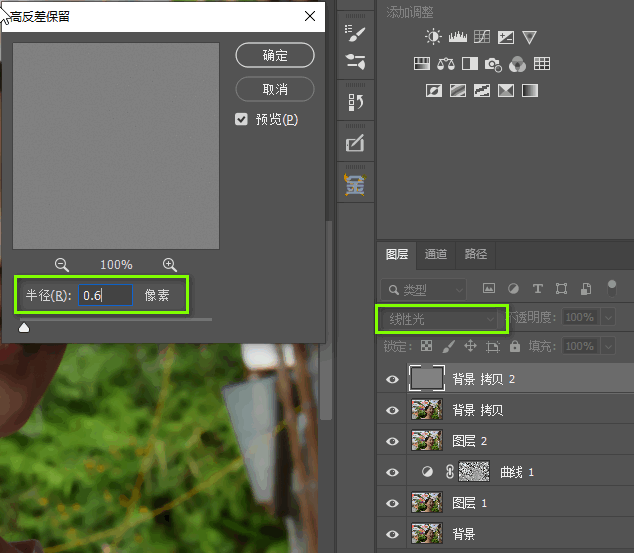Select the 背景 拷贝 2 layer thumbnail

coord(427,378)
